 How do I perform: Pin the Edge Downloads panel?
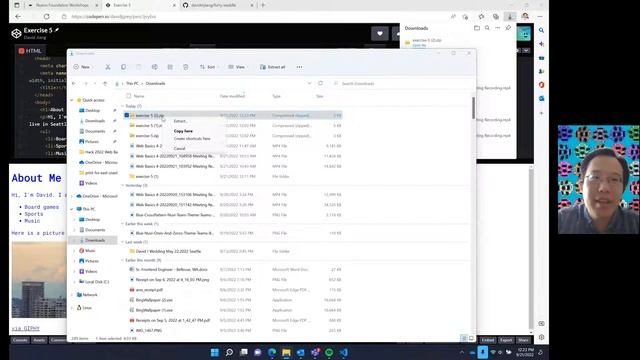[508, 28]
